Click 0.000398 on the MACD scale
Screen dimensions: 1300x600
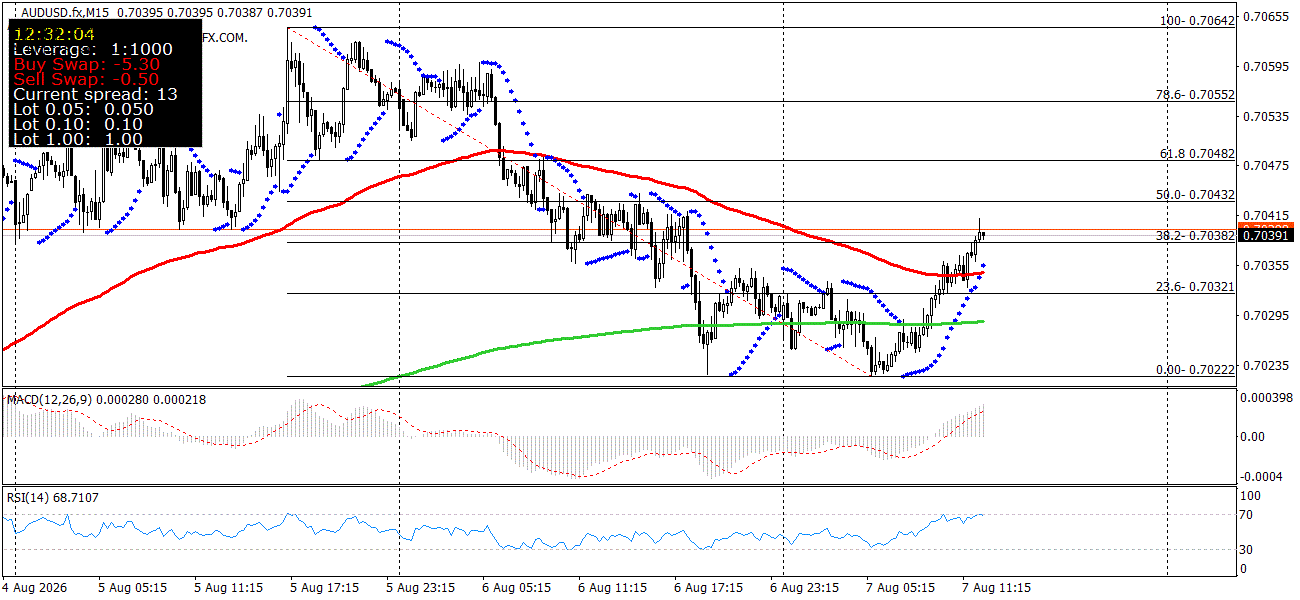[1265, 399]
